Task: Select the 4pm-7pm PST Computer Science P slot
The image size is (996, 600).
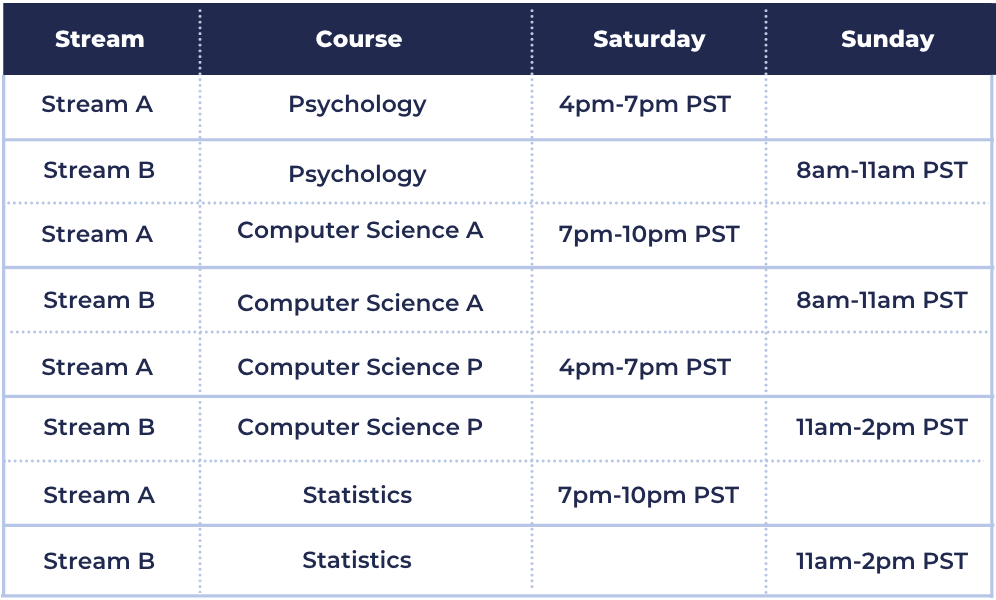Action: tap(645, 368)
